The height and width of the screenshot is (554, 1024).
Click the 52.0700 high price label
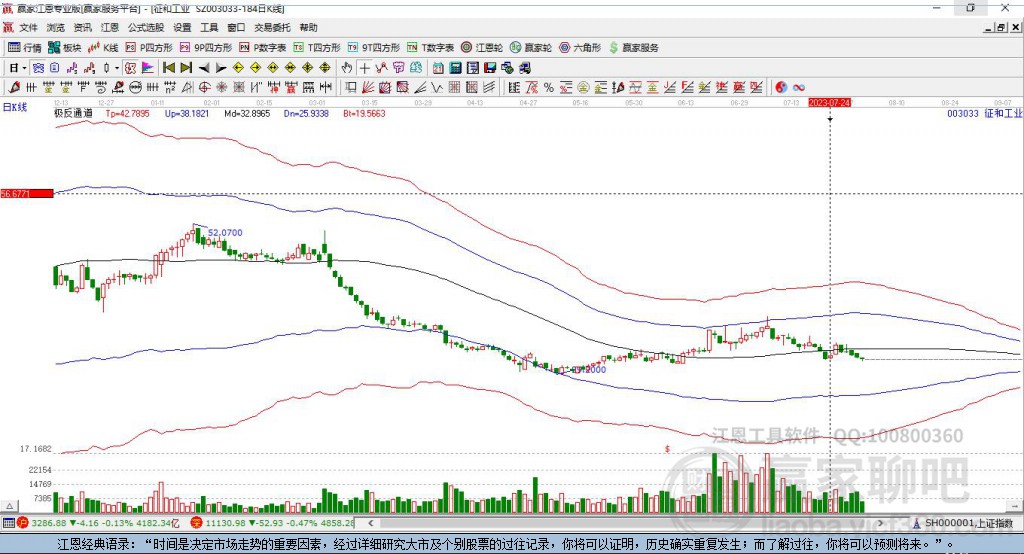[225, 233]
